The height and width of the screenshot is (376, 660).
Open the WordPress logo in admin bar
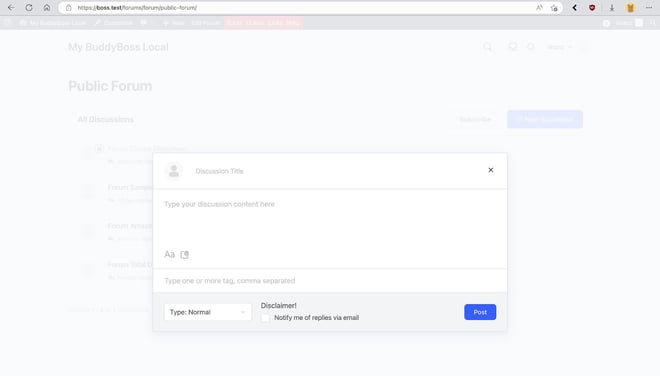pyautogui.click(x=7, y=23)
